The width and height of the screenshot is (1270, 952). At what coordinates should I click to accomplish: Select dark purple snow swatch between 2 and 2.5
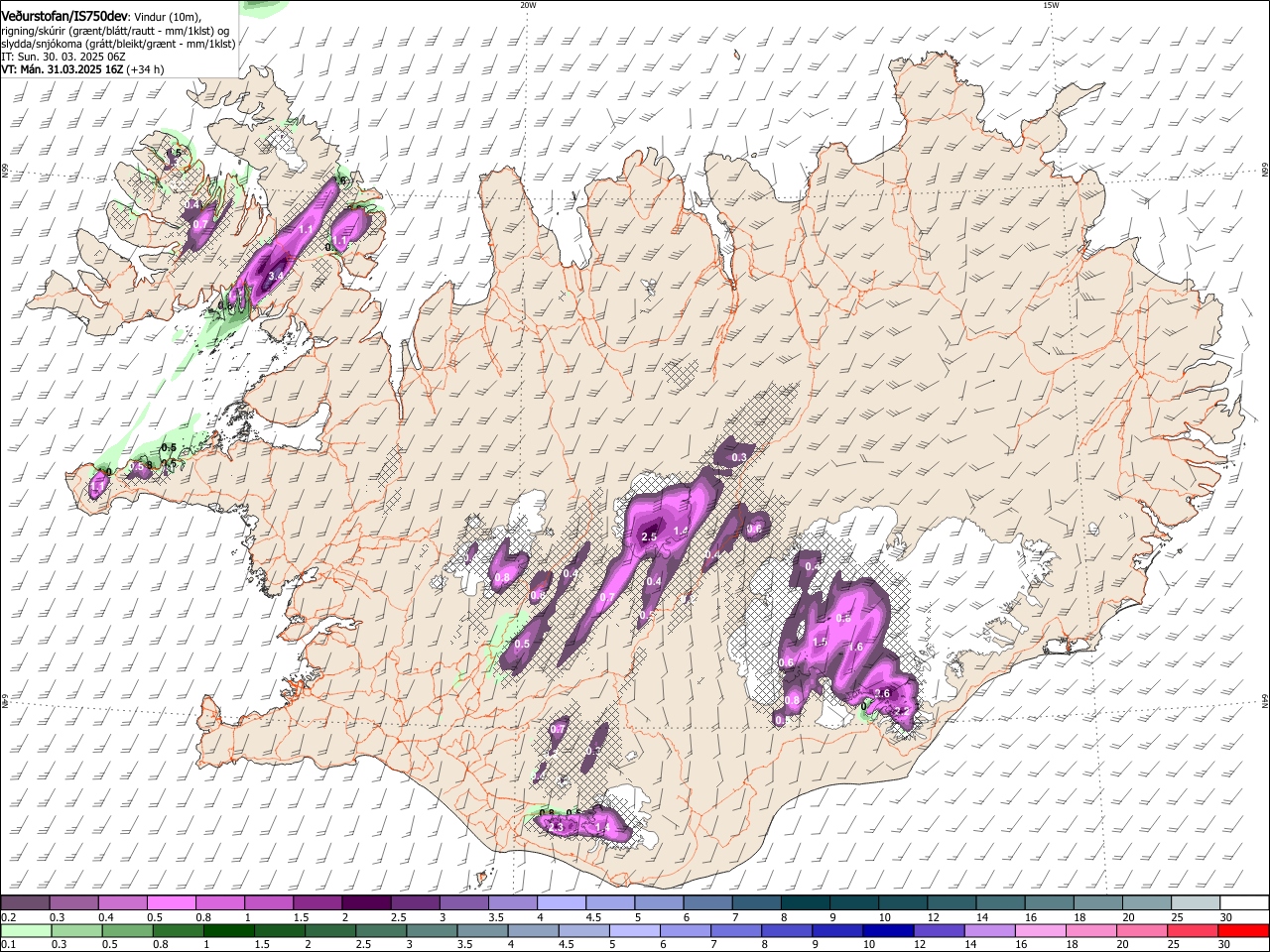click(365, 903)
